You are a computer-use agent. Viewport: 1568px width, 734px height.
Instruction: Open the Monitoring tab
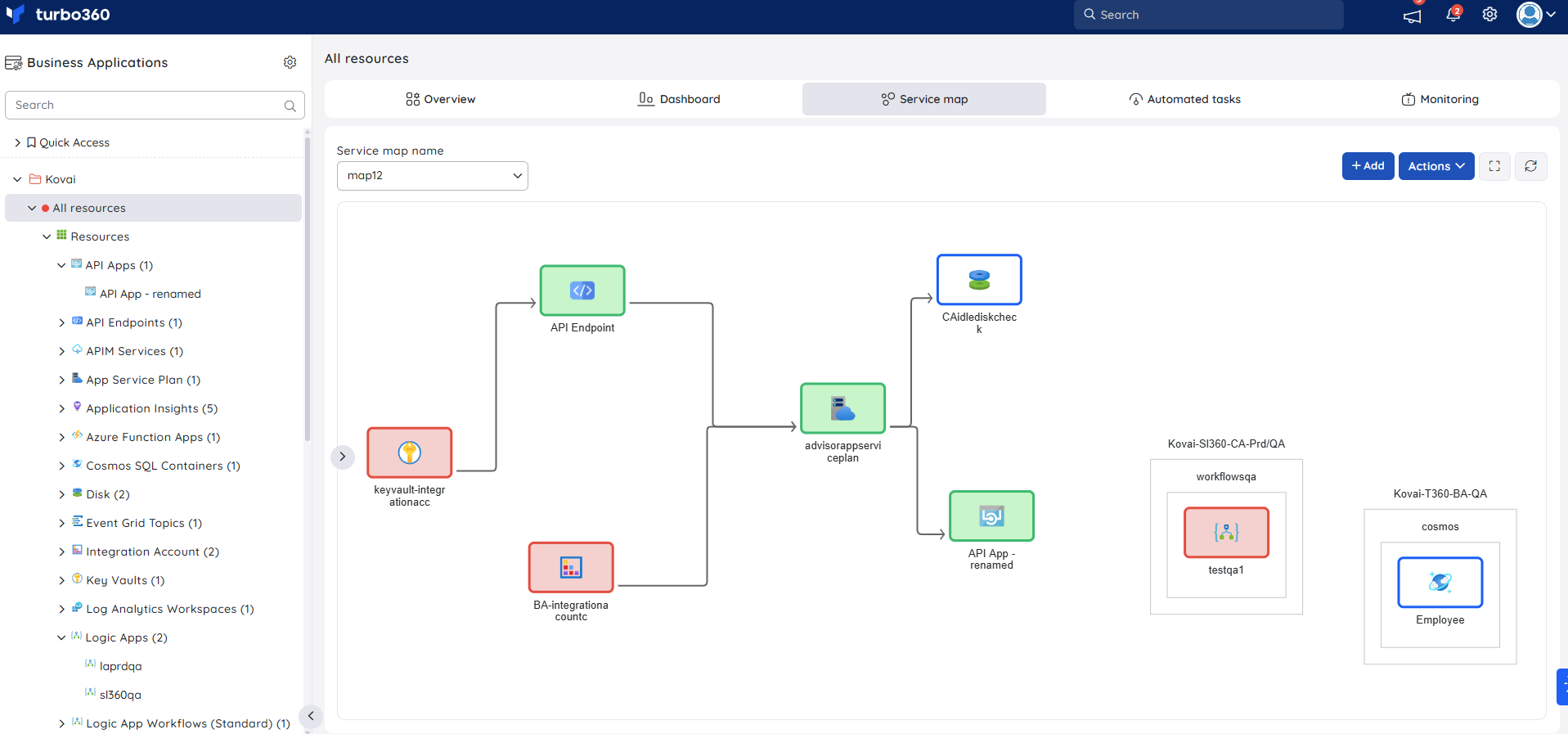point(1440,99)
